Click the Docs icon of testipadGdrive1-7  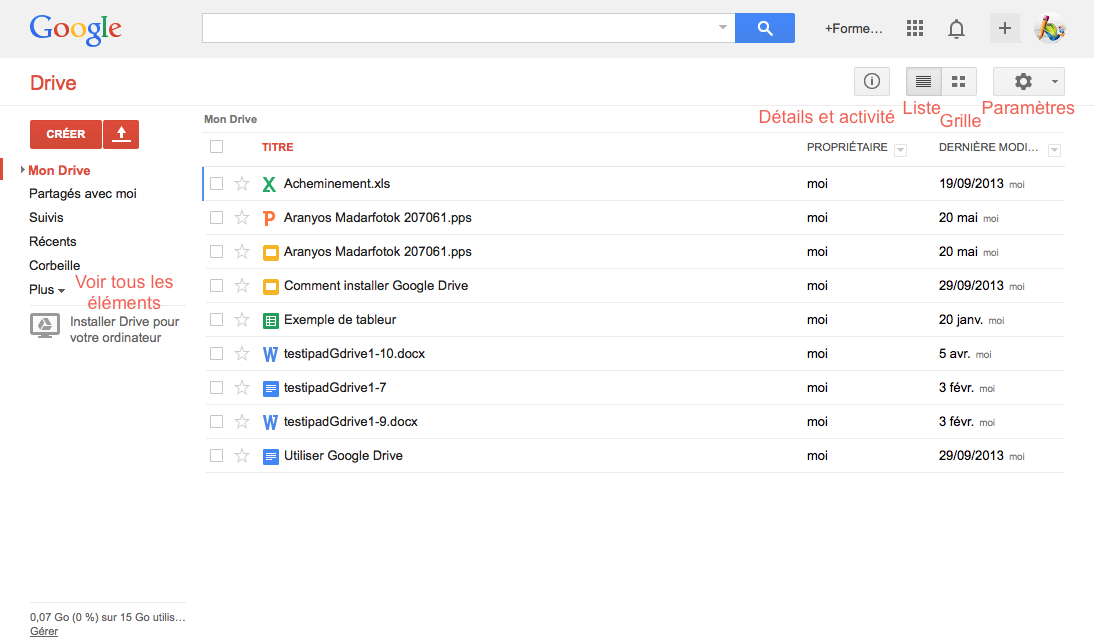tap(271, 389)
